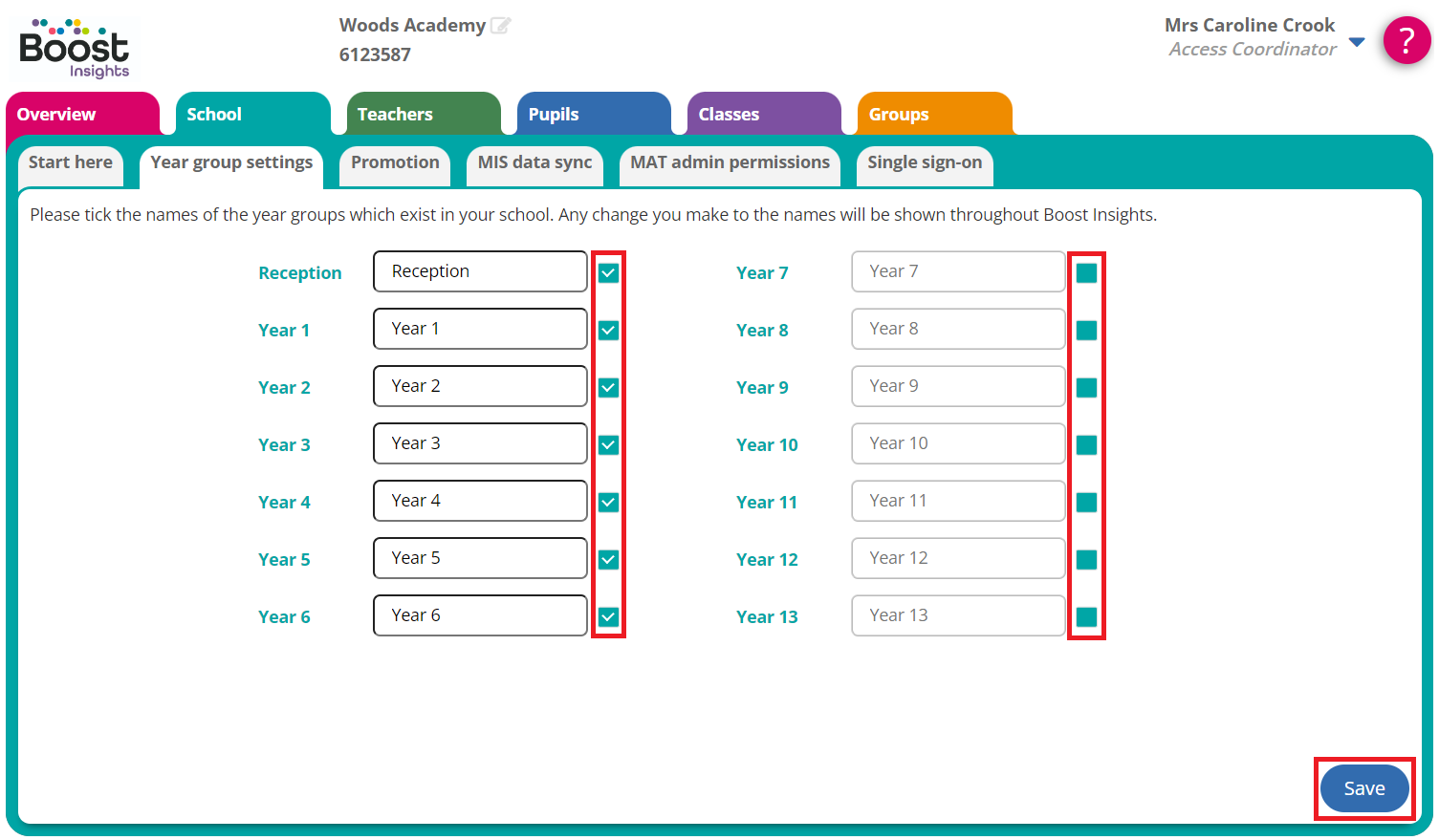The height and width of the screenshot is (840, 1439).
Task: Tick the Year 7 checkbox
Action: tap(1086, 273)
